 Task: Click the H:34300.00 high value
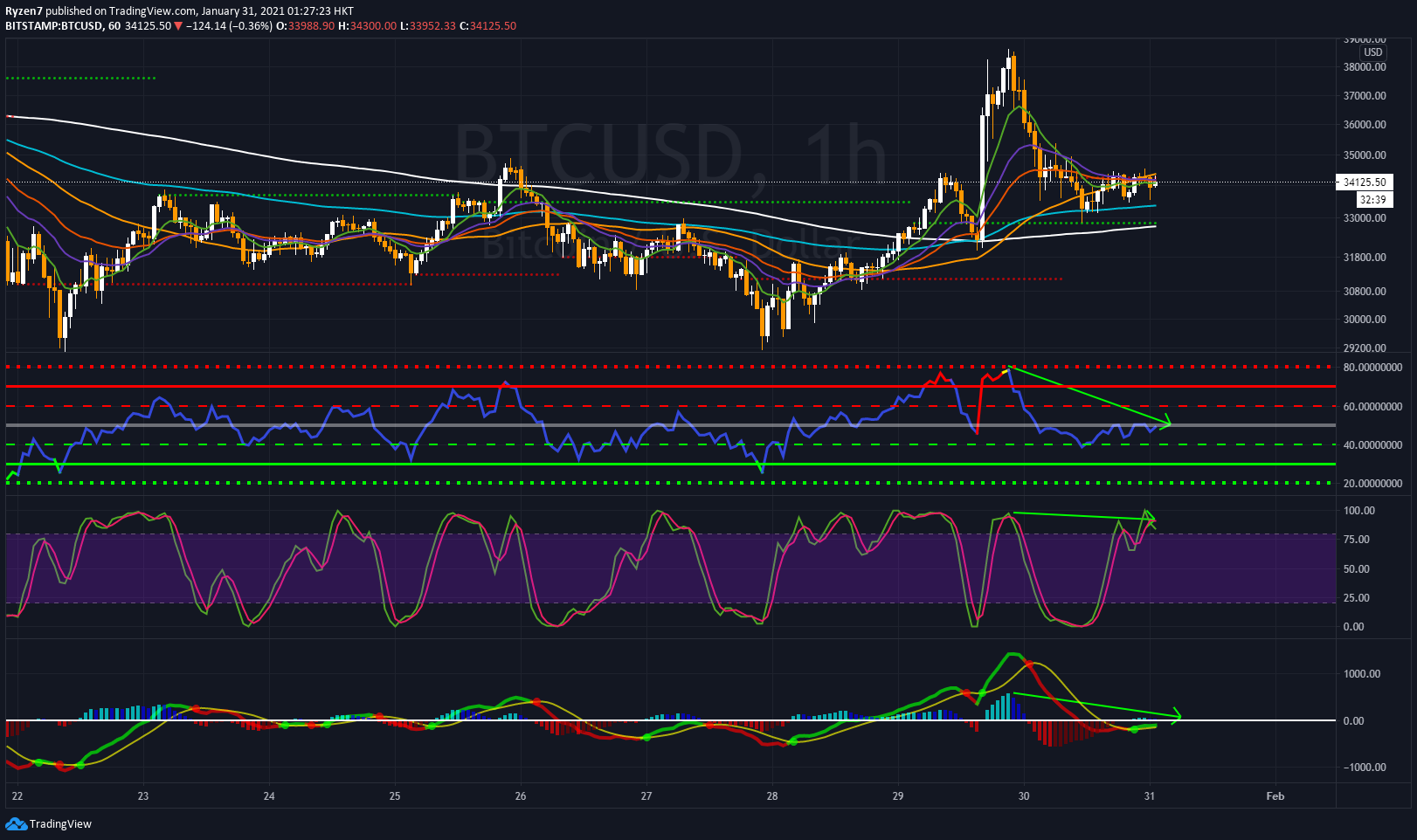click(366, 26)
